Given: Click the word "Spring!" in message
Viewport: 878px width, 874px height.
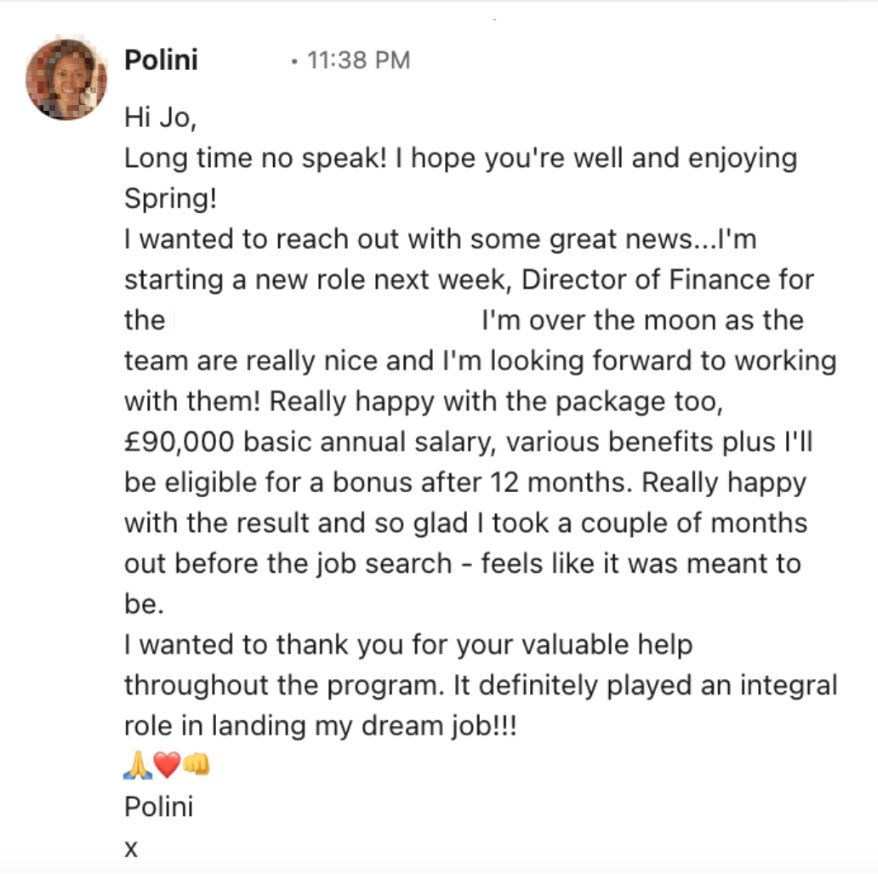Looking at the screenshot, I should point(169,199).
